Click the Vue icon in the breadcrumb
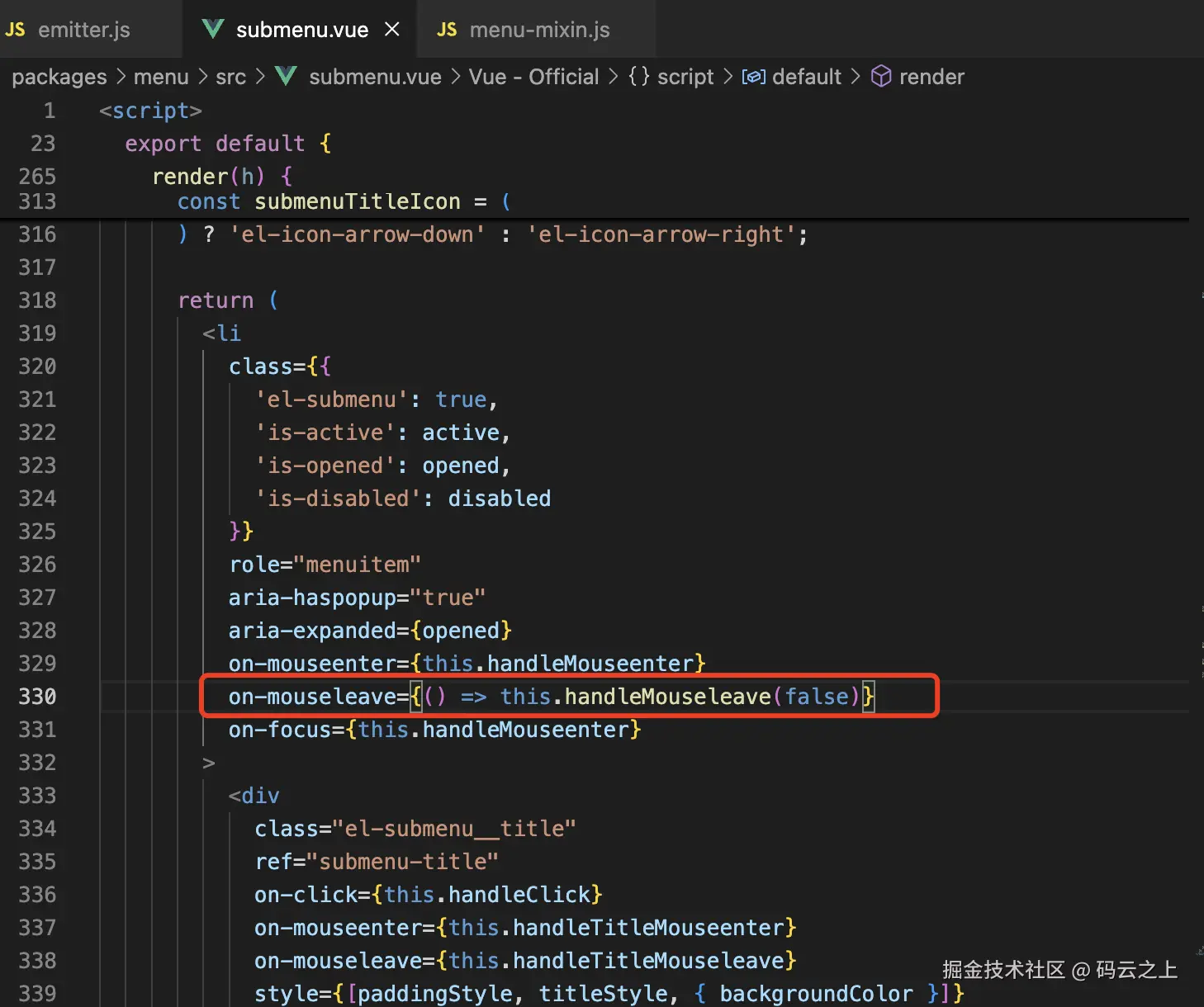This screenshot has width=1204, height=1007. coord(286,77)
